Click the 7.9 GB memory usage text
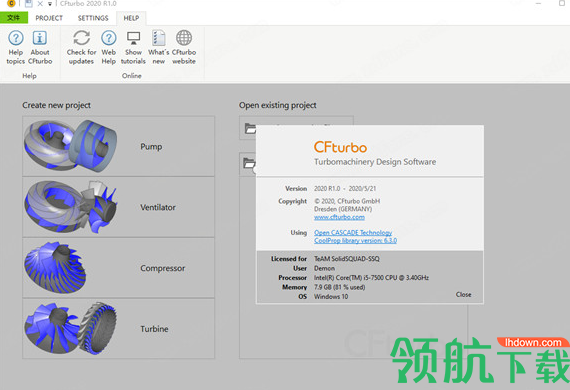This screenshot has width=570, height=390. click(340, 287)
